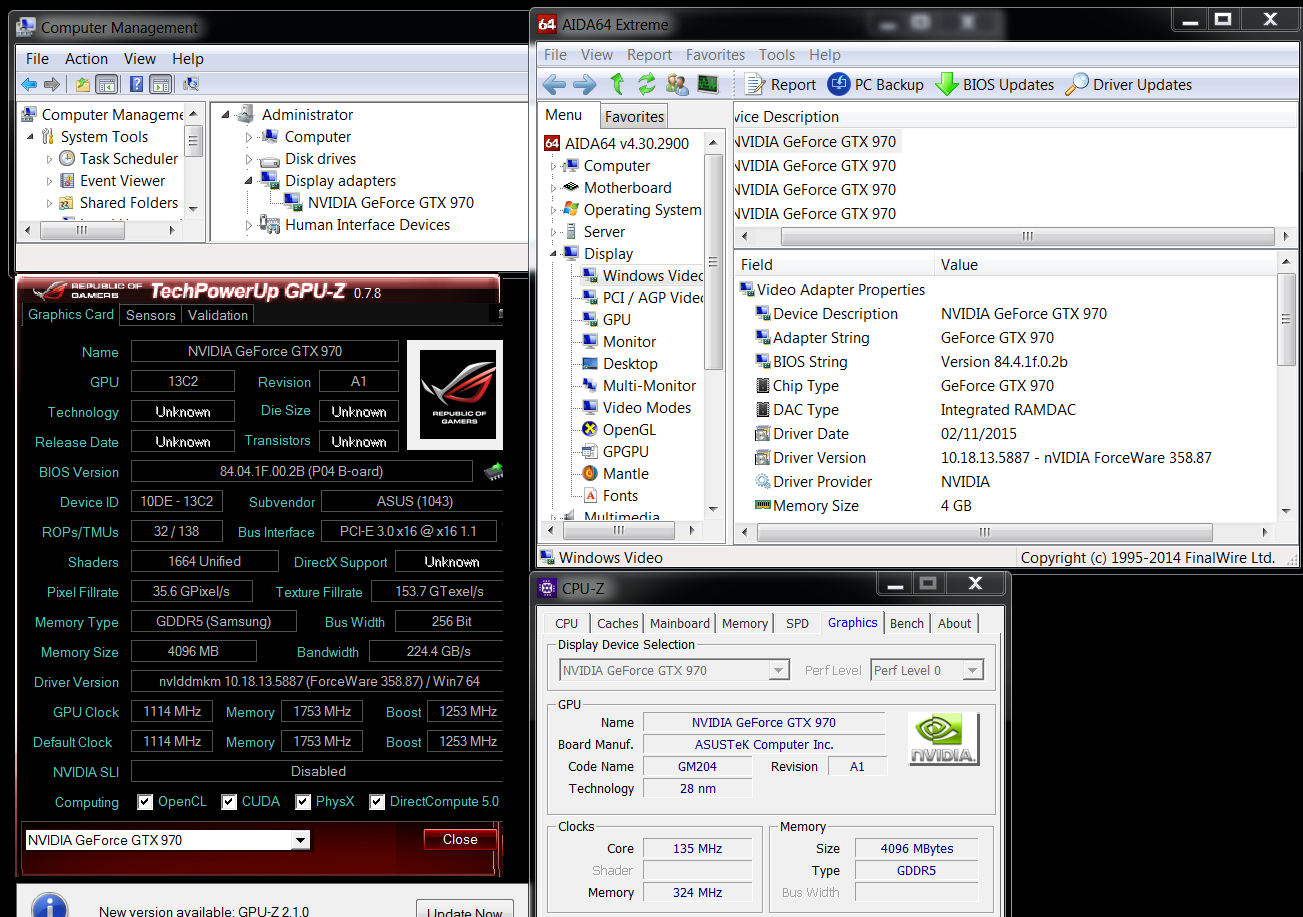Switch to the Bench tab in CPU-Z
Viewport: 1303px width, 917px height.
pyautogui.click(x=907, y=623)
